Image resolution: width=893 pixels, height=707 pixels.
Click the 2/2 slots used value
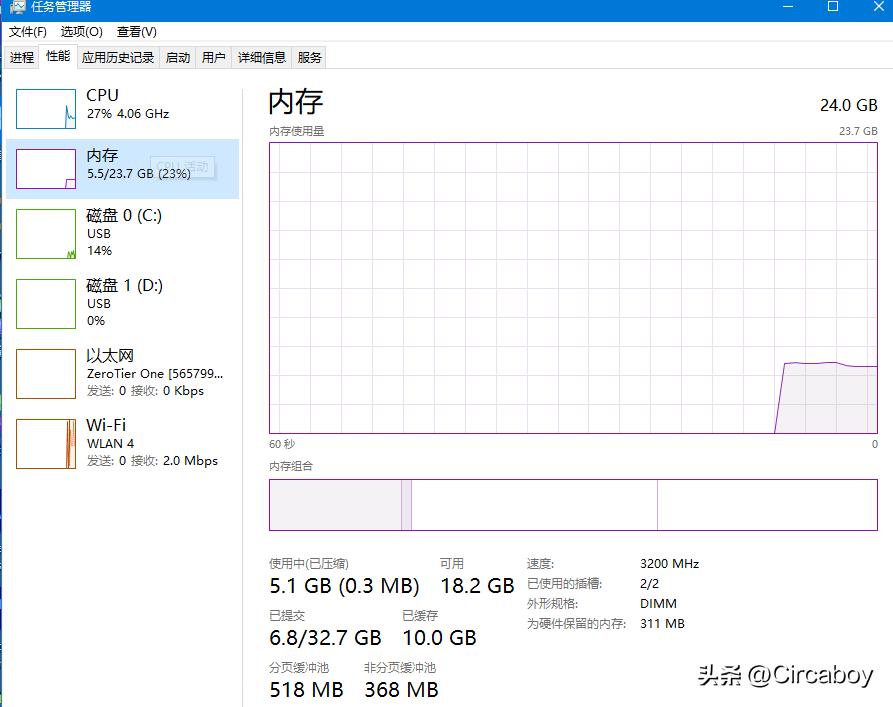[649, 583]
